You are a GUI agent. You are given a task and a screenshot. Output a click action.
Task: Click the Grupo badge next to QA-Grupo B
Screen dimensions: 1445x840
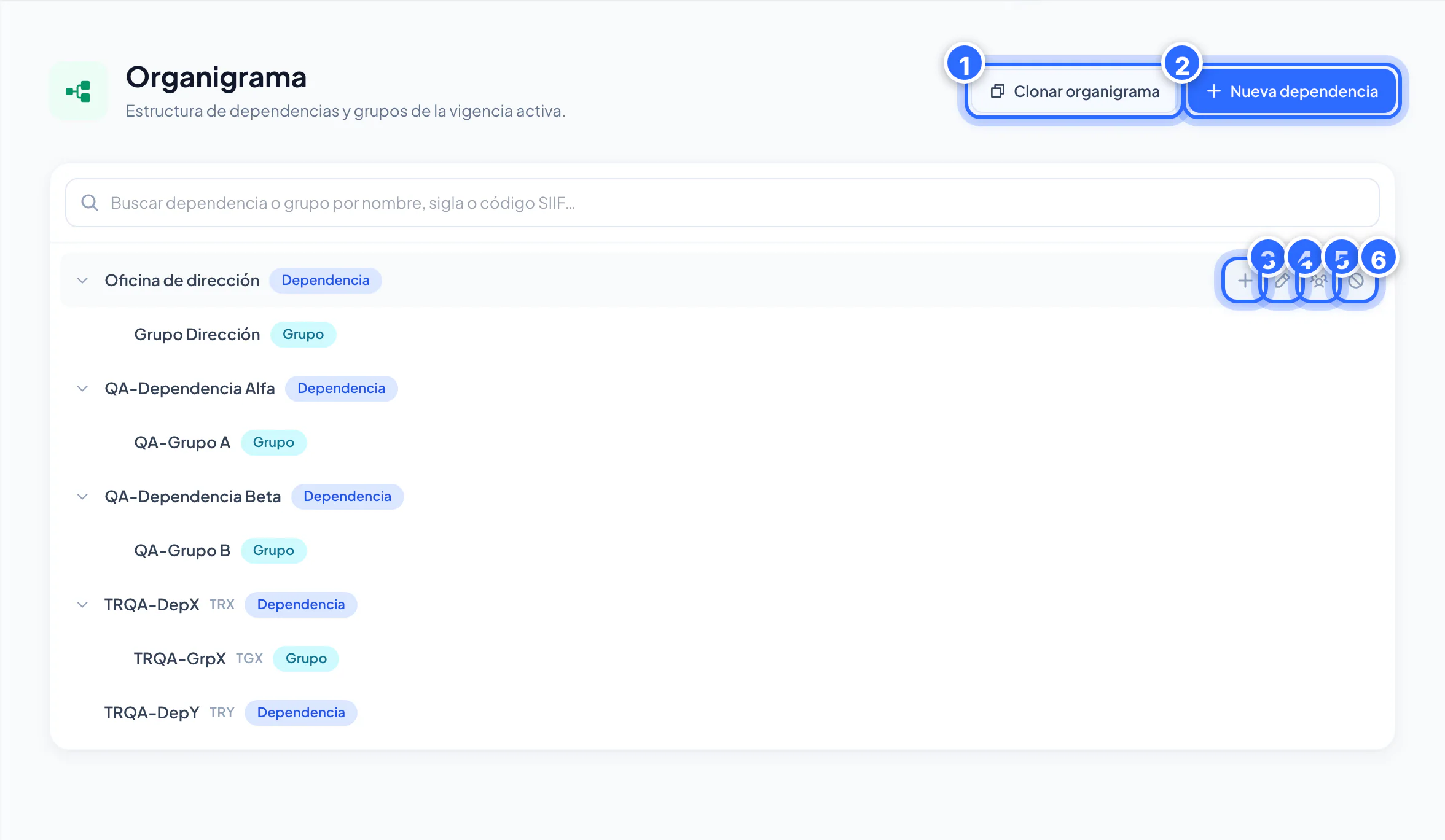(x=274, y=551)
